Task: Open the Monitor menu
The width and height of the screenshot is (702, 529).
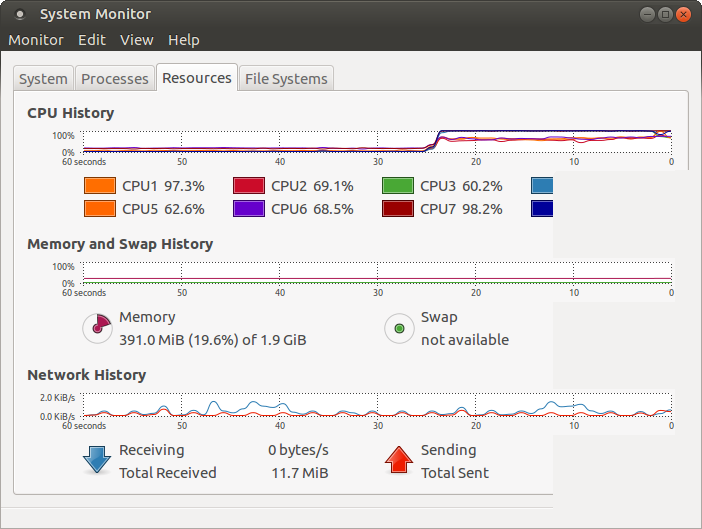Action: 36,40
